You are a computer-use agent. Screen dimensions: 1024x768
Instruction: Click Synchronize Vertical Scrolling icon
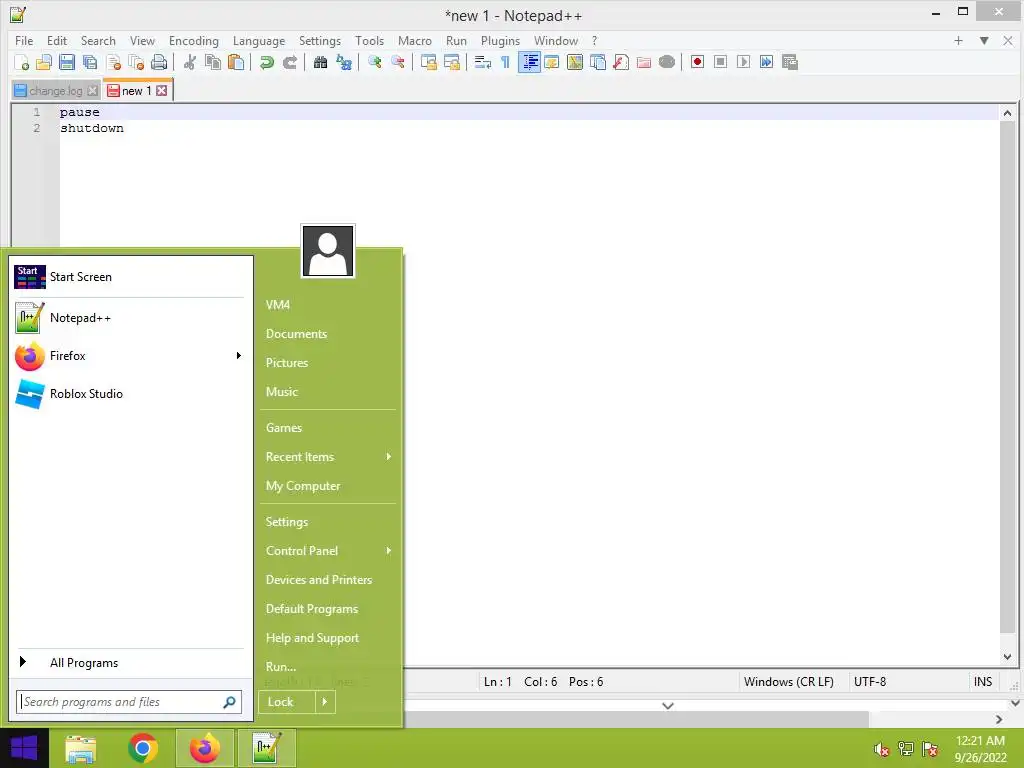(x=429, y=62)
